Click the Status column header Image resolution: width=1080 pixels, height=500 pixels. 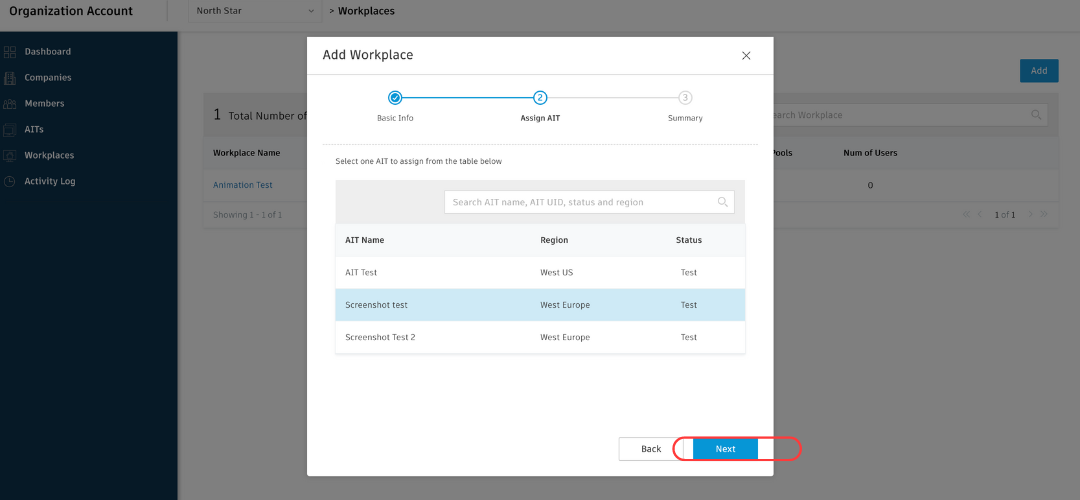689,240
